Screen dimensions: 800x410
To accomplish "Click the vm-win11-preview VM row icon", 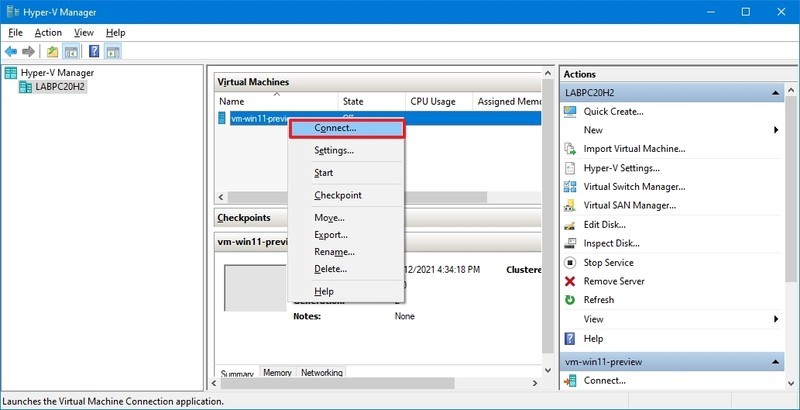I will coord(221,118).
